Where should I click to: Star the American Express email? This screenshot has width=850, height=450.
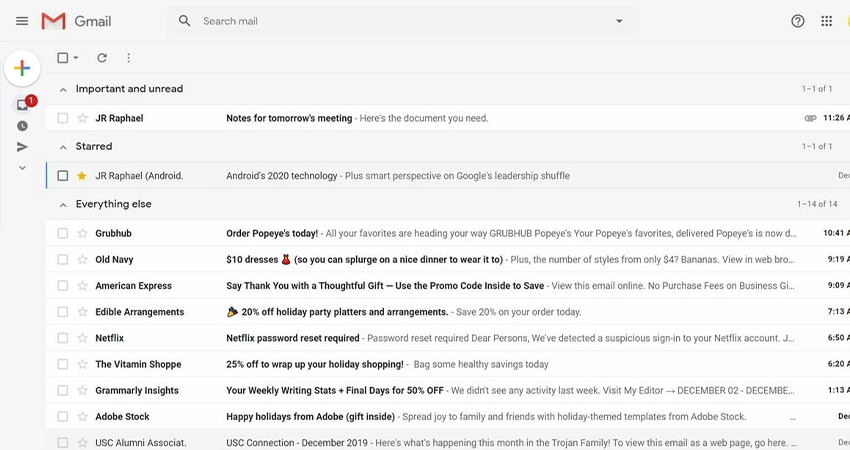point(82,285)
